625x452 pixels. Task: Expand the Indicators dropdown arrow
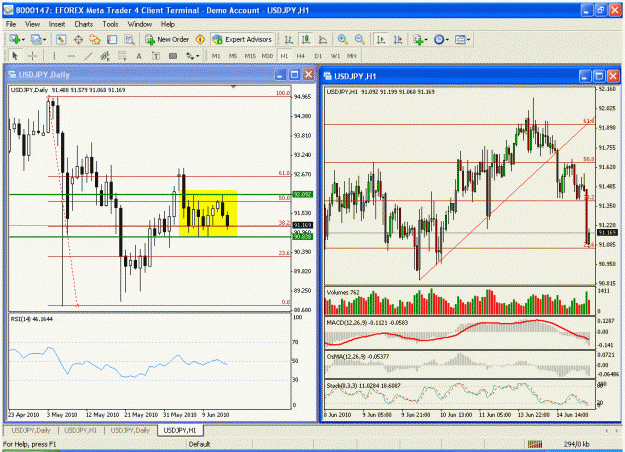(426, 40)
